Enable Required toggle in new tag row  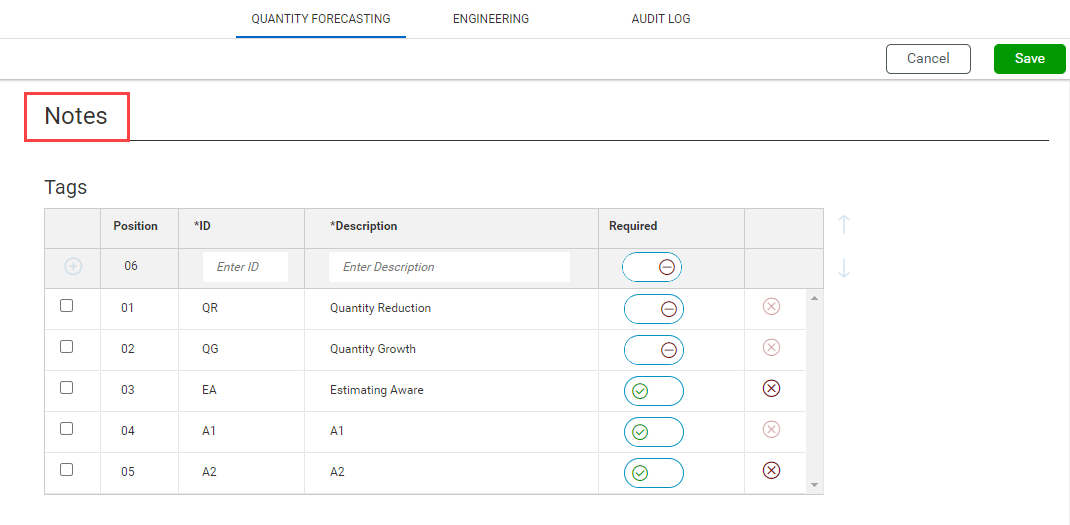pos(652,267)
